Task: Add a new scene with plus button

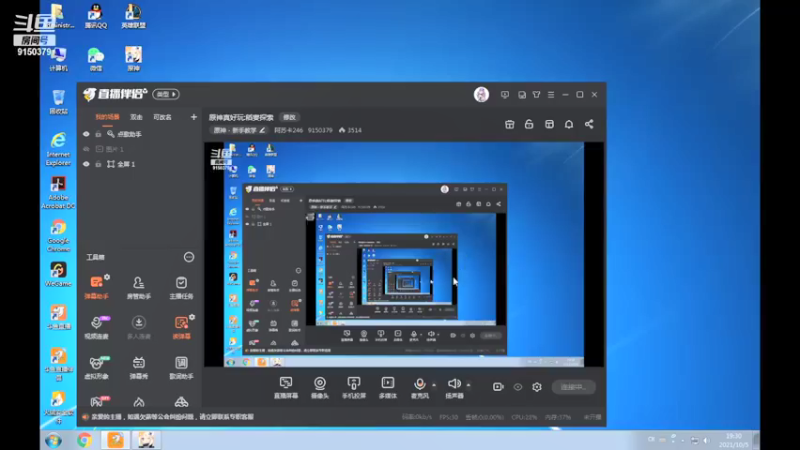Action: [193, 117]
